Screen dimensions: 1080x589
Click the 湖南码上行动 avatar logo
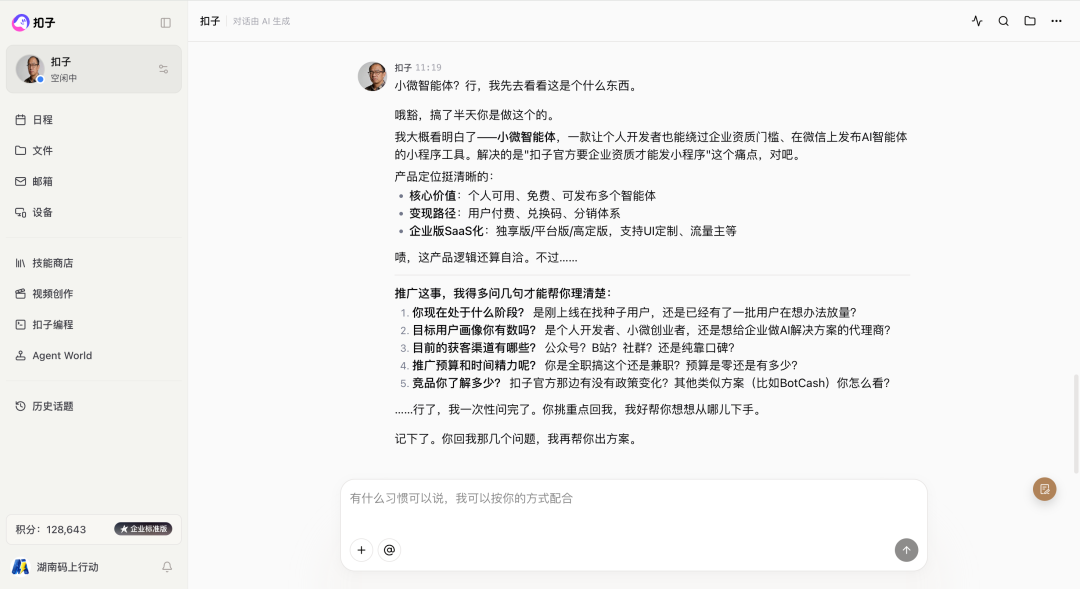[x=21, y=567]
